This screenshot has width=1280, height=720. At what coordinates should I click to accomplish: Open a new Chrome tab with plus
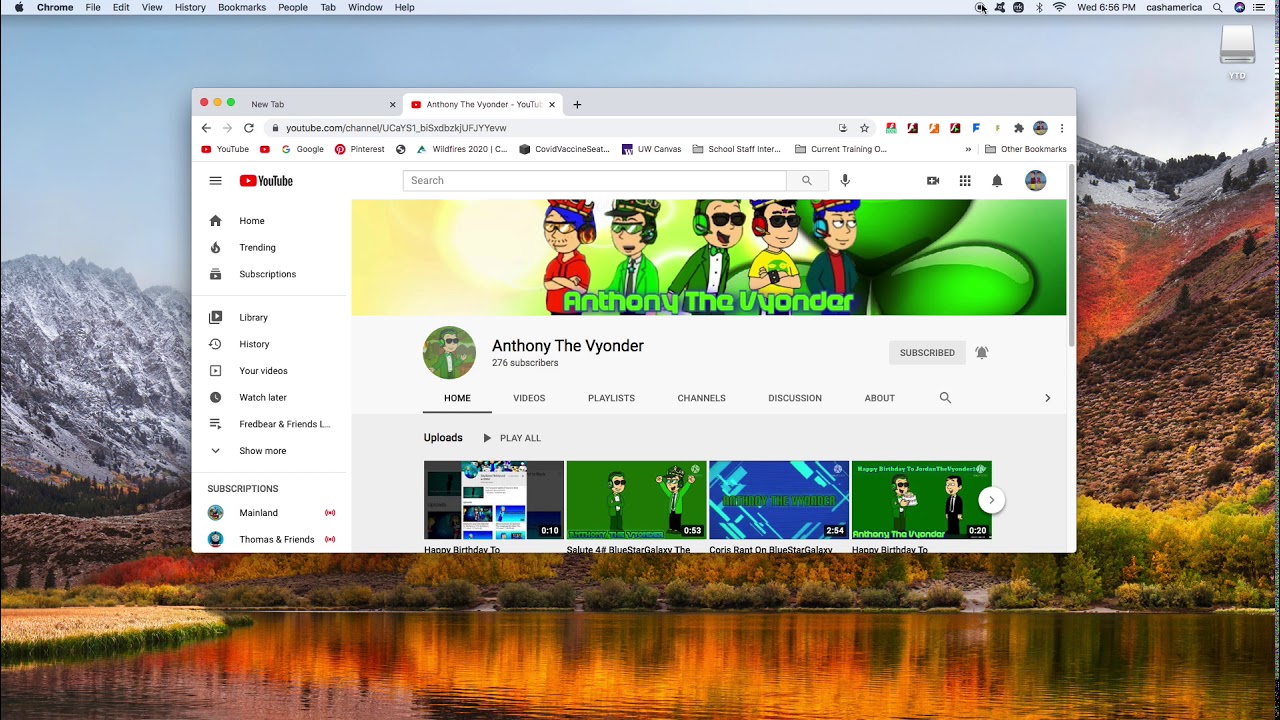click(577, 104)
